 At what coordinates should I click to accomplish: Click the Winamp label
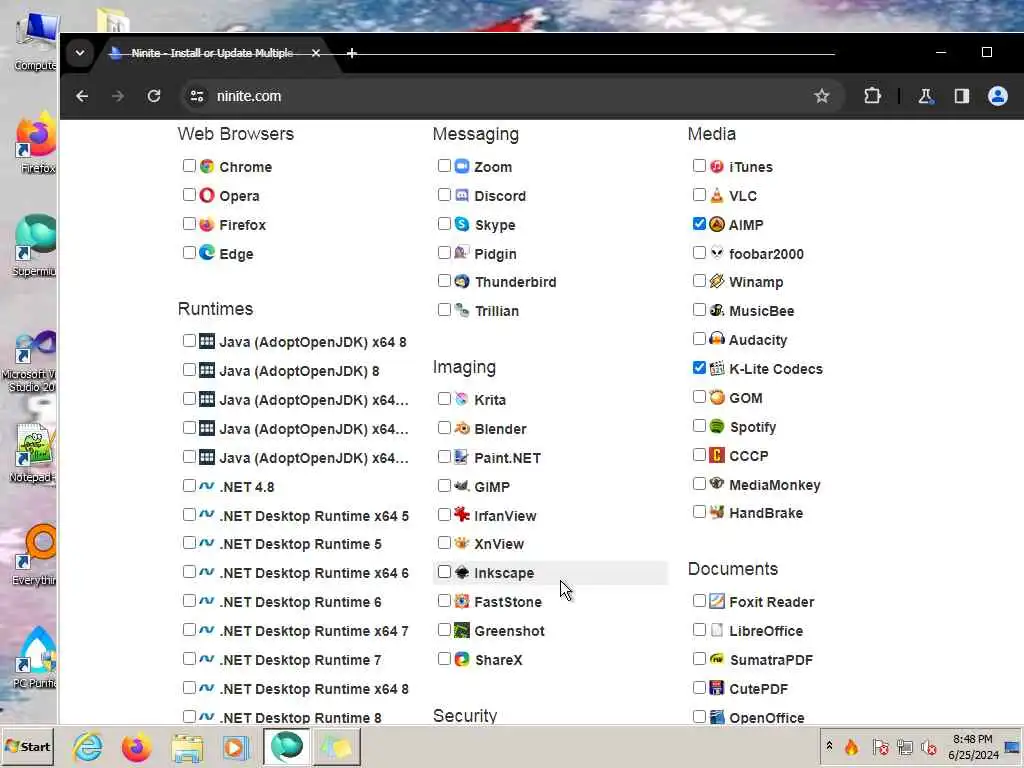pos(756,282)
